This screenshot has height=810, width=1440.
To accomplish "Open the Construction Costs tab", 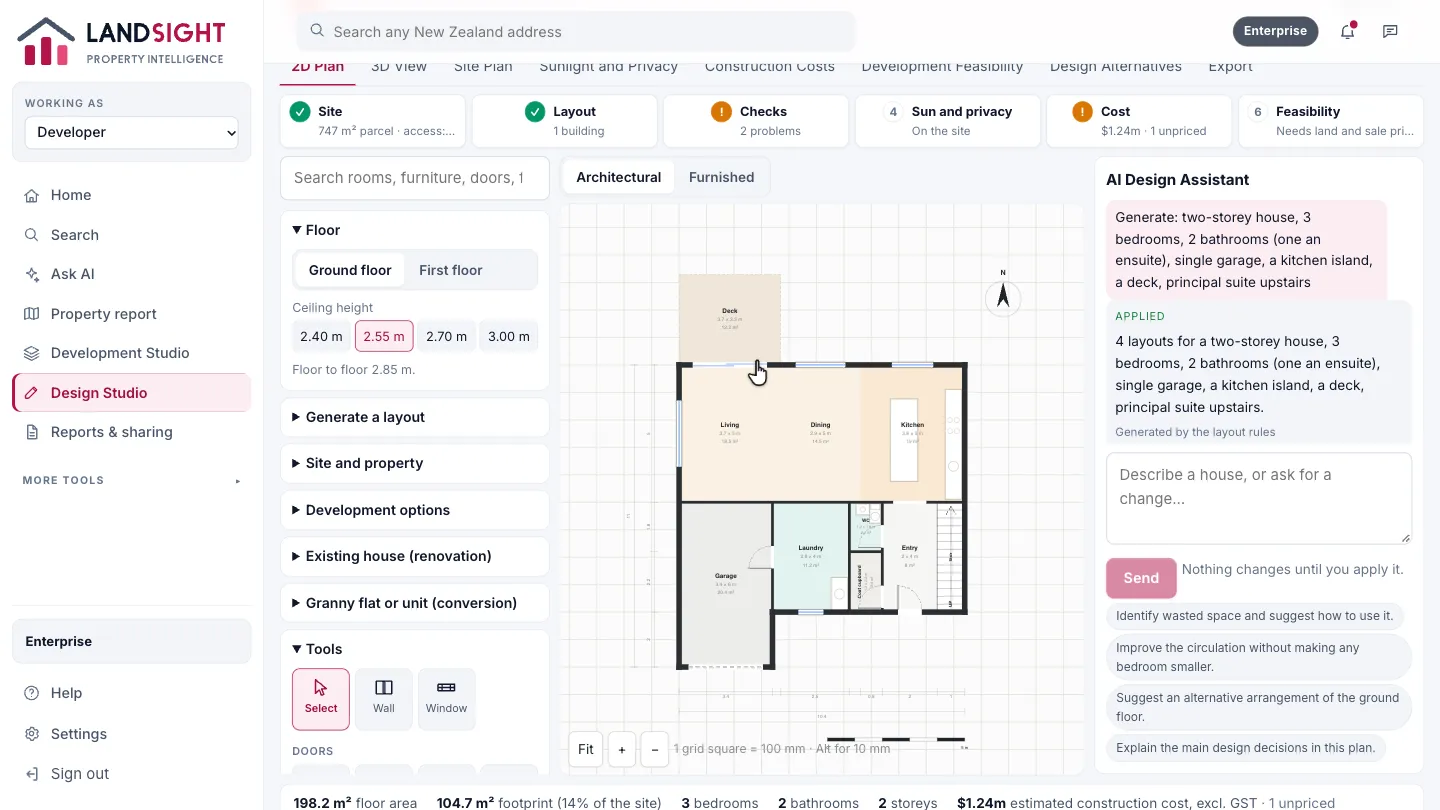I will click(770, 67).
